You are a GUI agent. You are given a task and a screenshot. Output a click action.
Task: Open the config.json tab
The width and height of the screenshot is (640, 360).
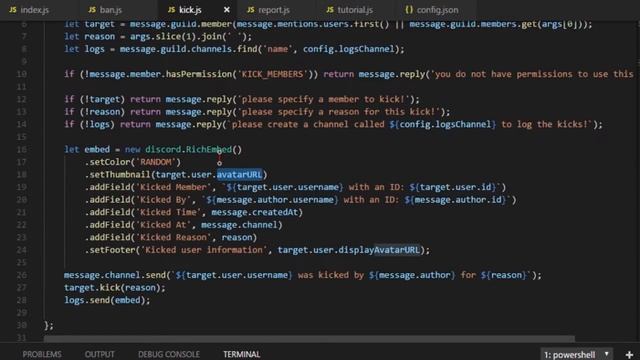click(433, 10)
